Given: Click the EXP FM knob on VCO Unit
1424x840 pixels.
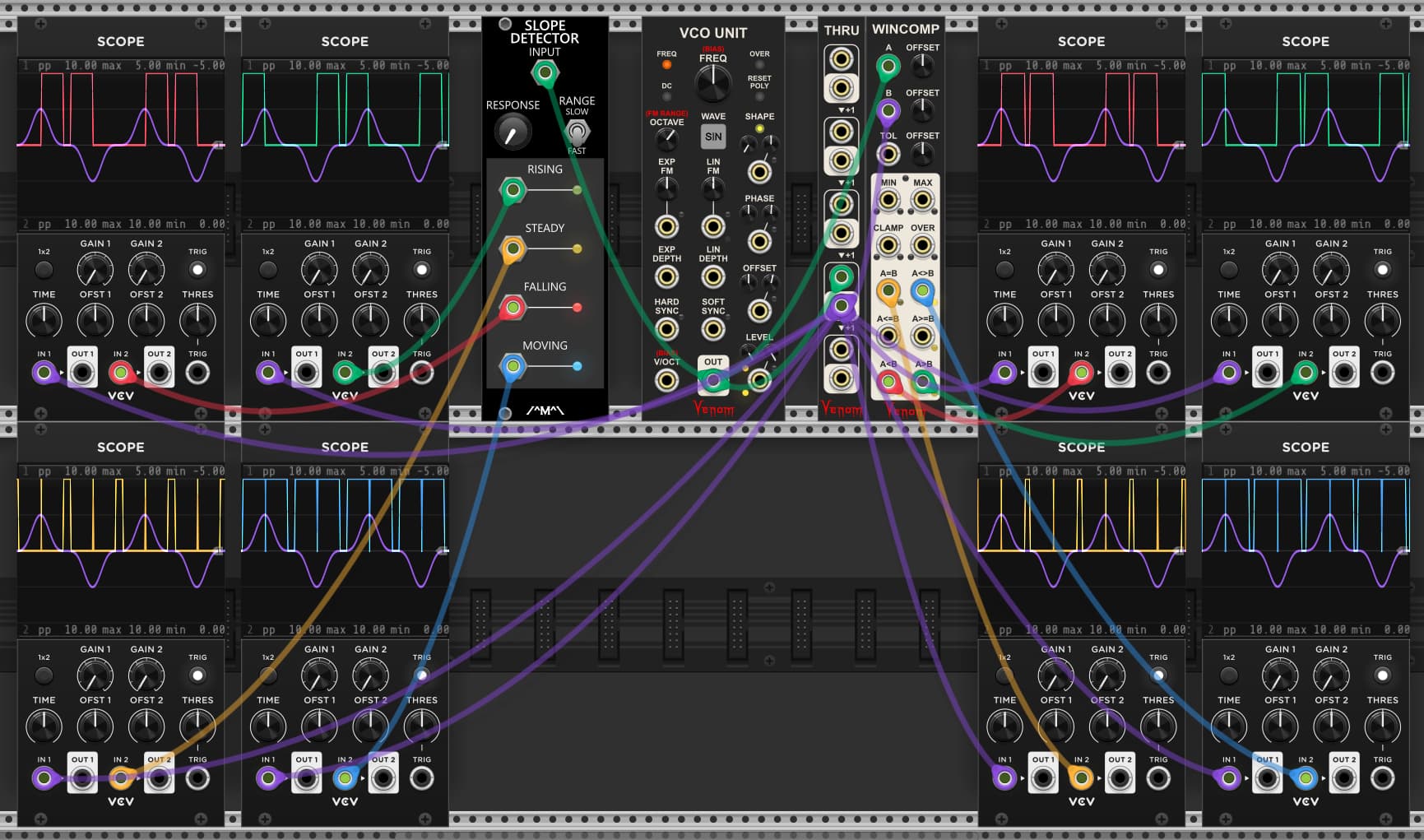Looking at the screenshot, I should tap(666, 189).
